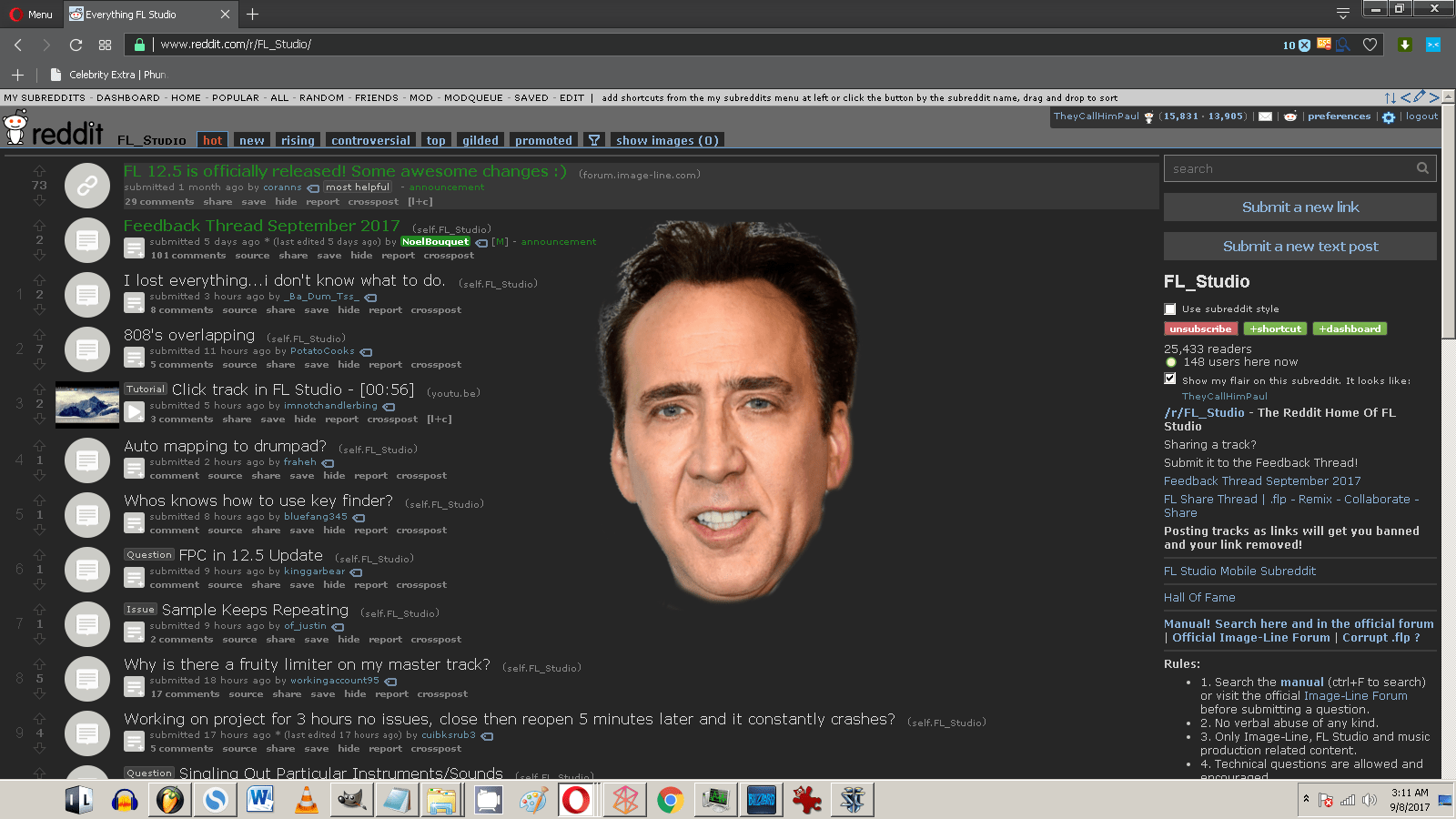Launch FL Studio from the taskbar

(170, 800)
